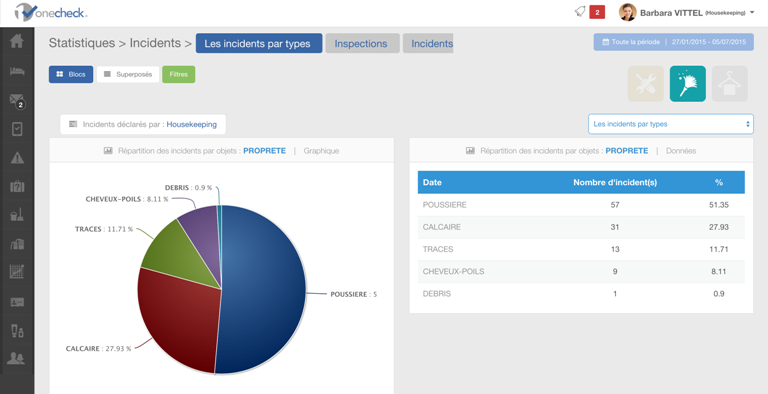
Task: Open the red notification badge showing 2
Action: [597, 12]
